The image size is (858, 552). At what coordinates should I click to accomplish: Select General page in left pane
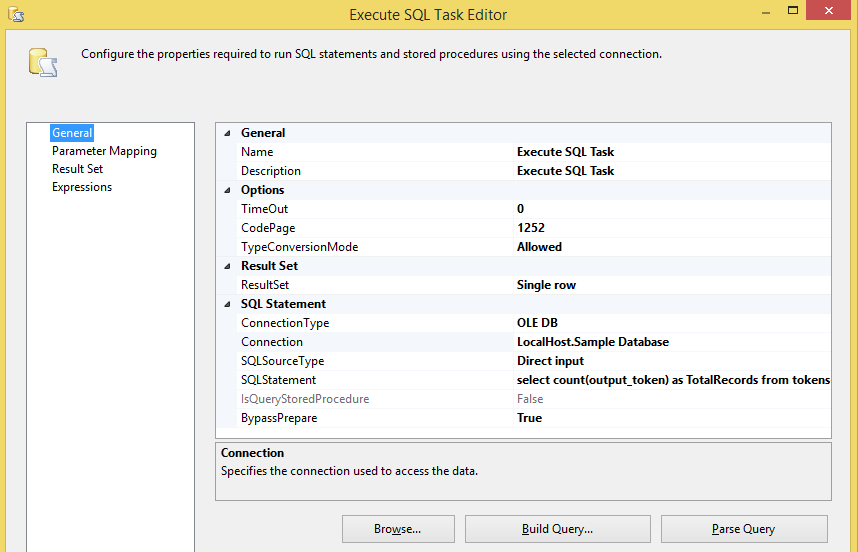coord(72,133)
